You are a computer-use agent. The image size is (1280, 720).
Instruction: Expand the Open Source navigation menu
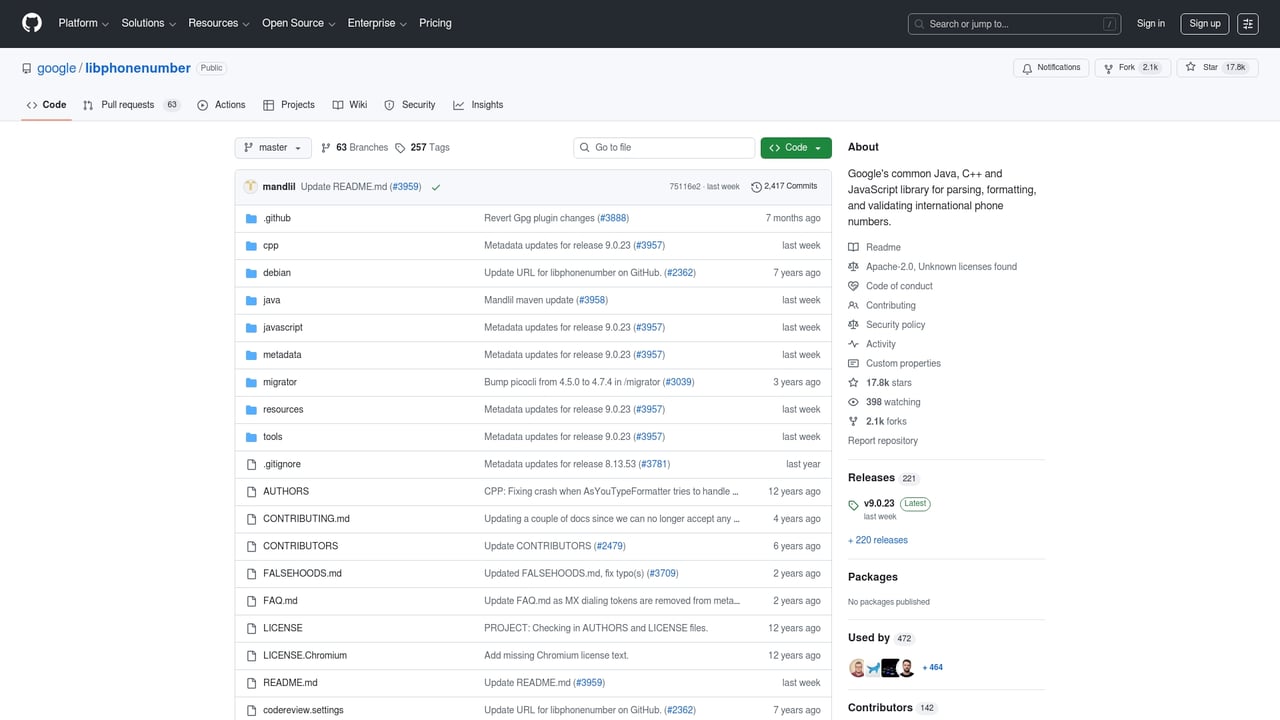click(x=298, y=23)
